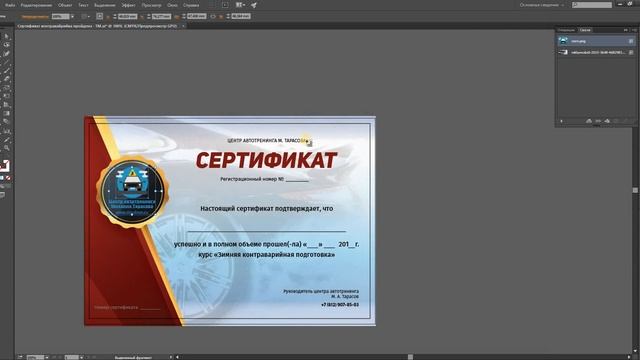The image size is (640, 360).
Task: Click the search field at top right
Action: click(592, 5)
